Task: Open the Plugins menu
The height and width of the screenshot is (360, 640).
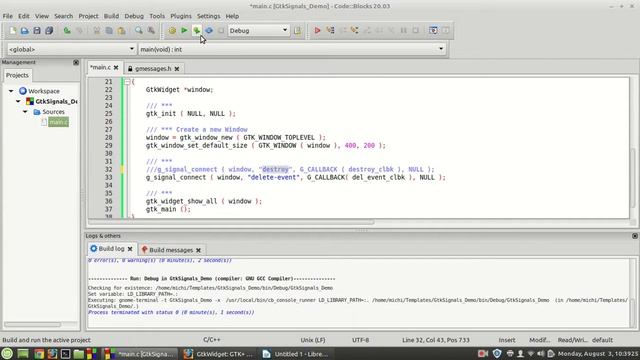Action: pos(181,16)
